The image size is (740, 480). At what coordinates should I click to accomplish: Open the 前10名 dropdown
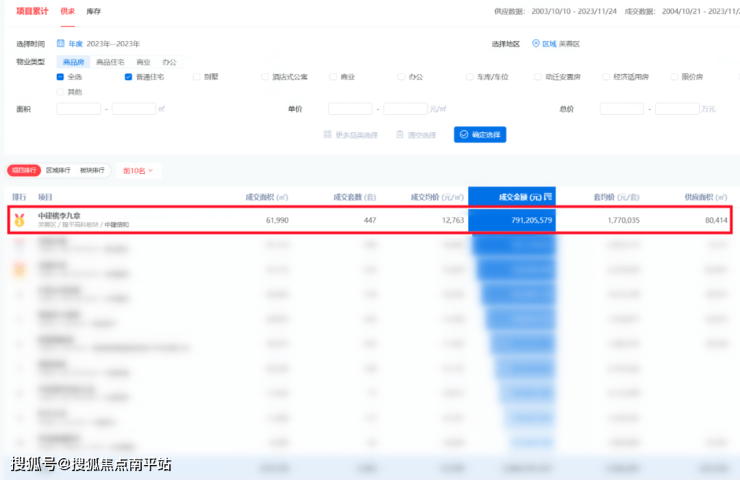tap(138, 171)
